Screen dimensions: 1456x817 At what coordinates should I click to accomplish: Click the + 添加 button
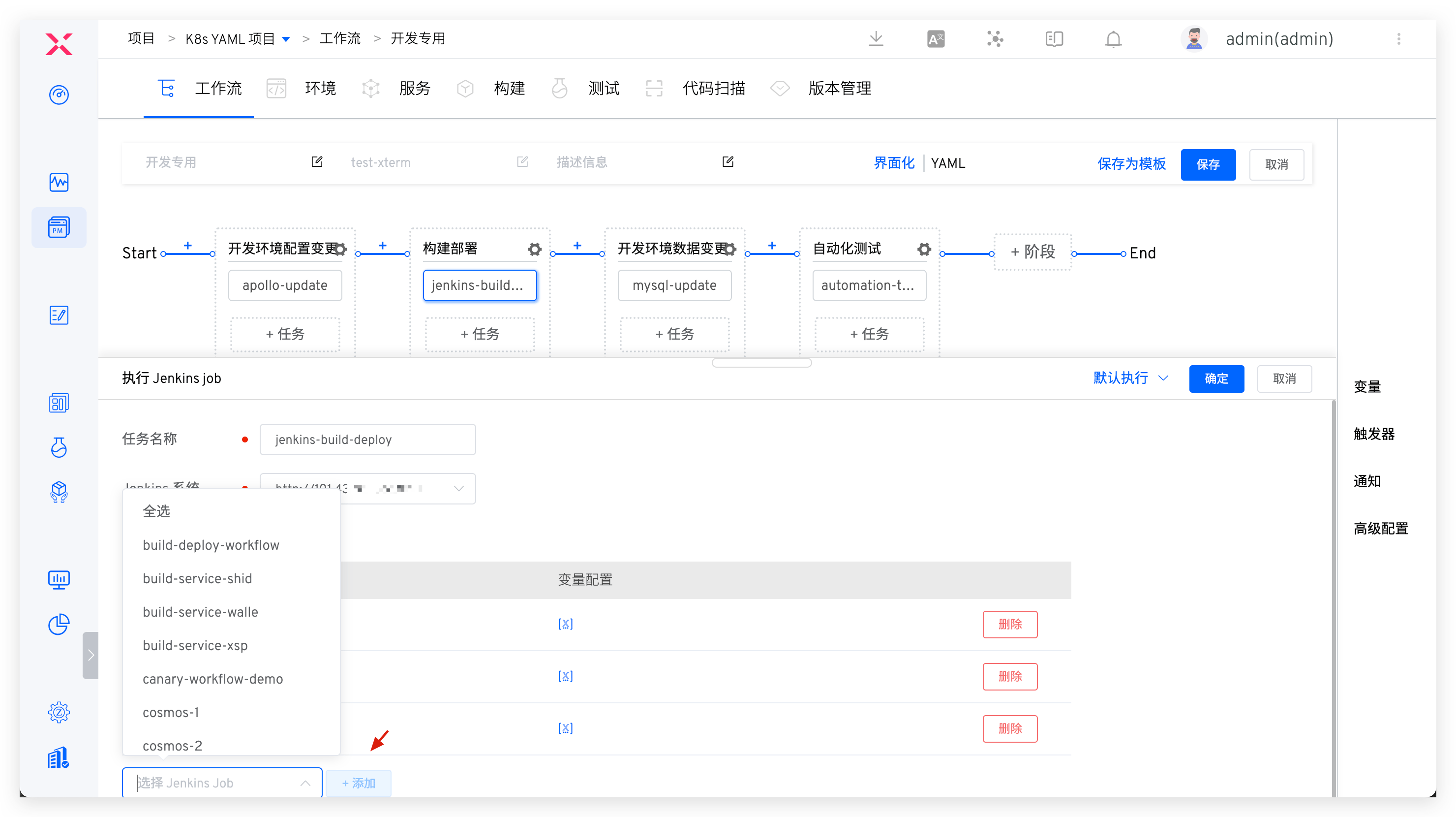pyautogui.click(x=359, y=783)
